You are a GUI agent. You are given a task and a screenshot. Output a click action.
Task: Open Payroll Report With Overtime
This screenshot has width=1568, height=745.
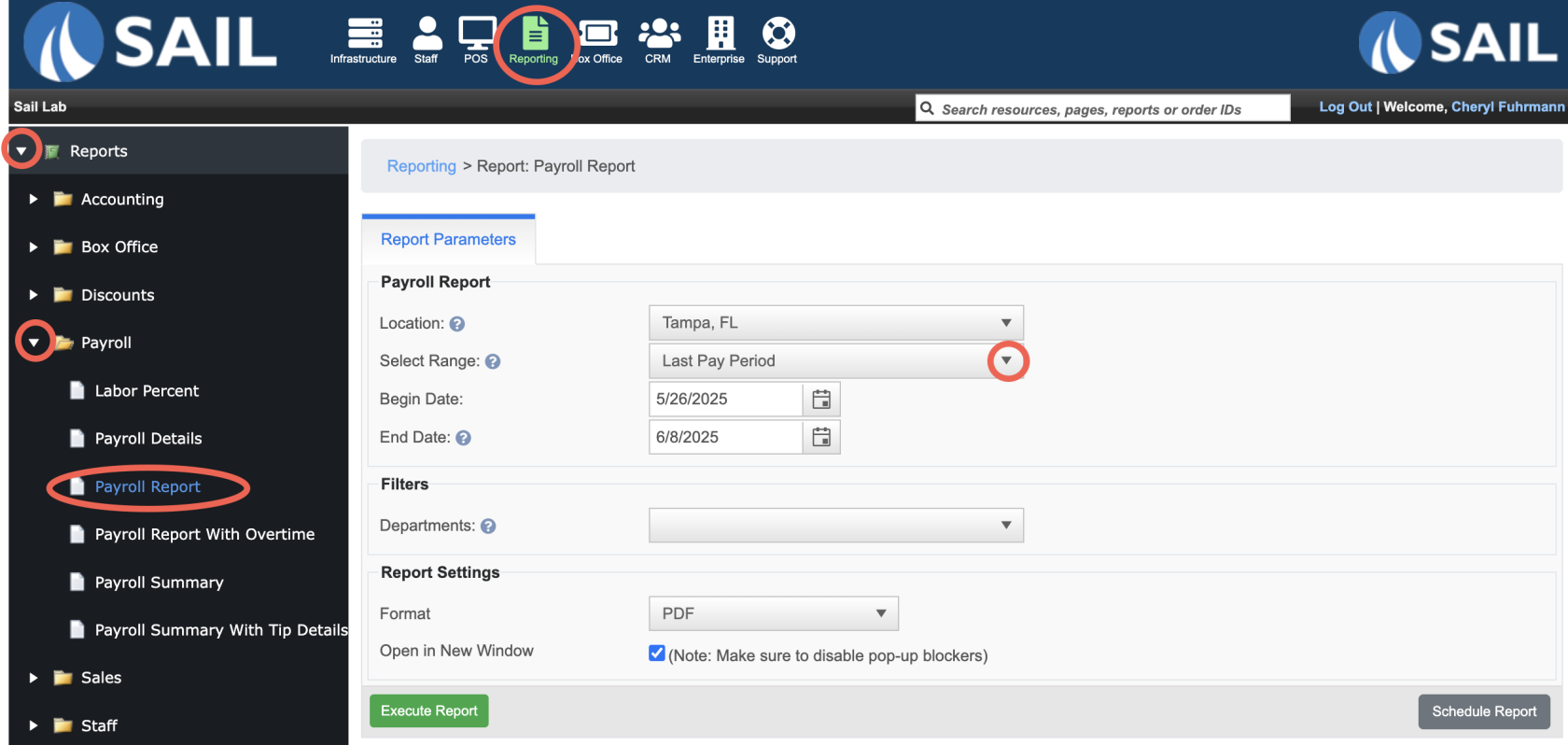[x=204, y=534]
